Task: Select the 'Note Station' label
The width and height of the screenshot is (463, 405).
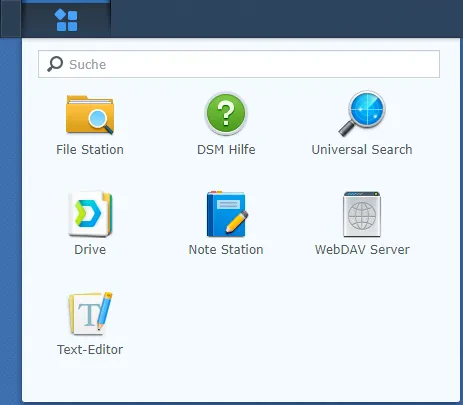Action: click(x=226, y=250)
